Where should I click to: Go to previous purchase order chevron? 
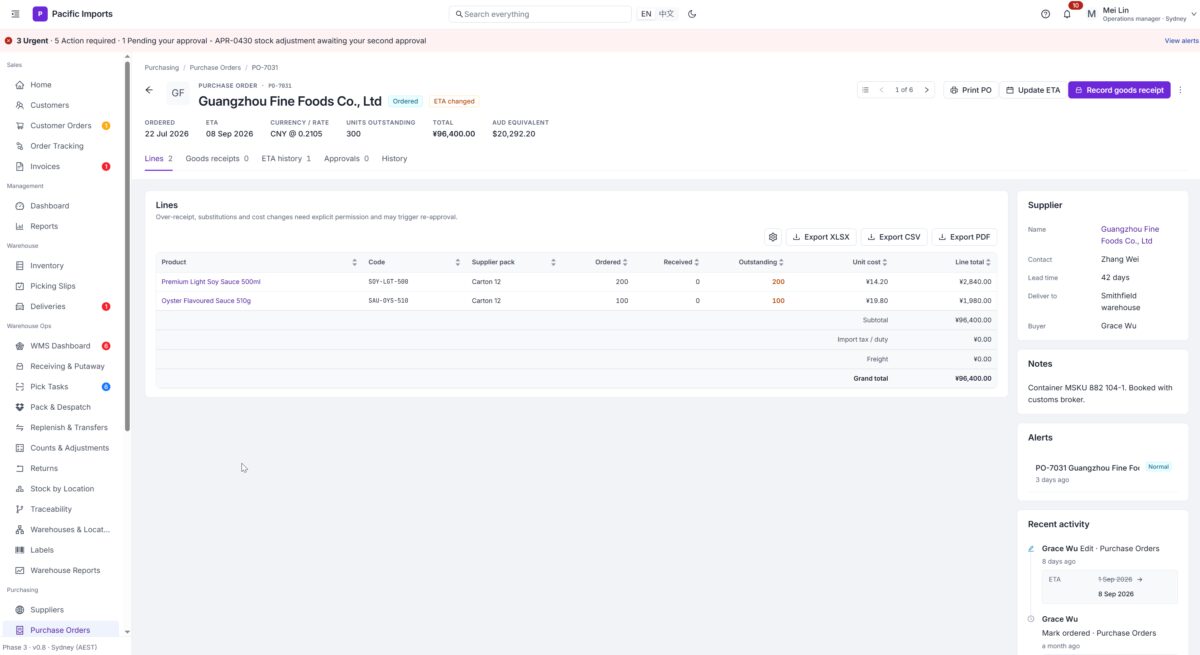tap(881, 90)
